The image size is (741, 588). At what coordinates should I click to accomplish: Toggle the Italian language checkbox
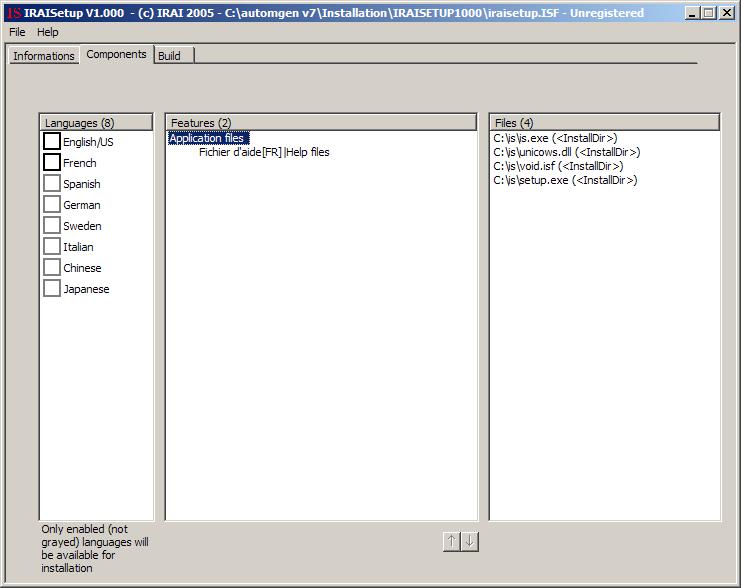52,247
